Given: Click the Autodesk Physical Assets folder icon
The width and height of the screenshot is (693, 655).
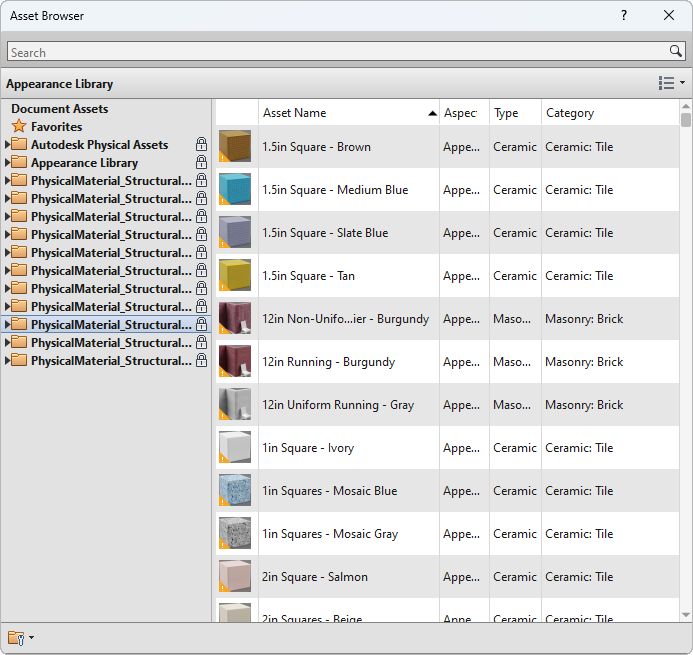Looking at the screenshot, I should 19,144.
